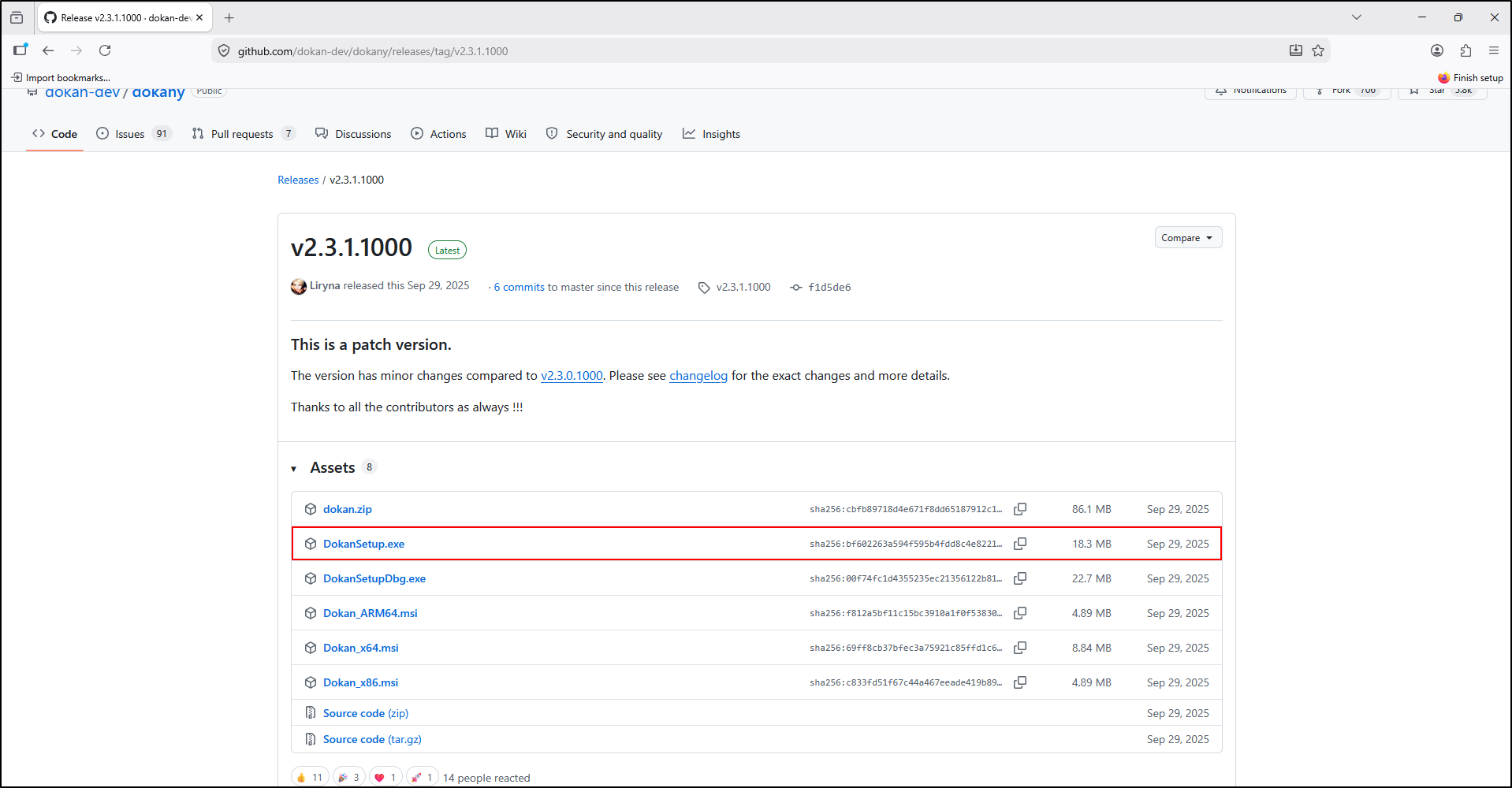1512x788 pixels.
Task: Click the 14 people reacted text
Action: click(486, 778)
